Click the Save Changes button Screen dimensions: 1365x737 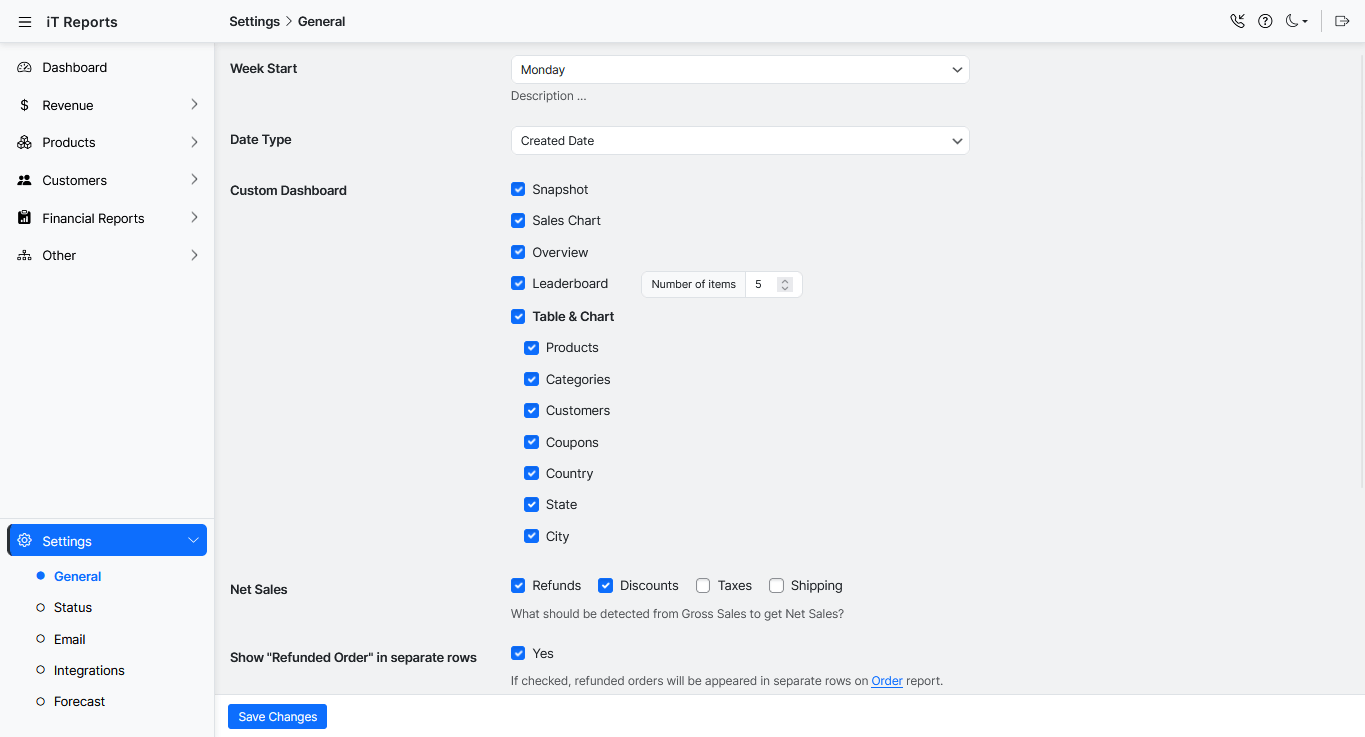coord(277,716)
